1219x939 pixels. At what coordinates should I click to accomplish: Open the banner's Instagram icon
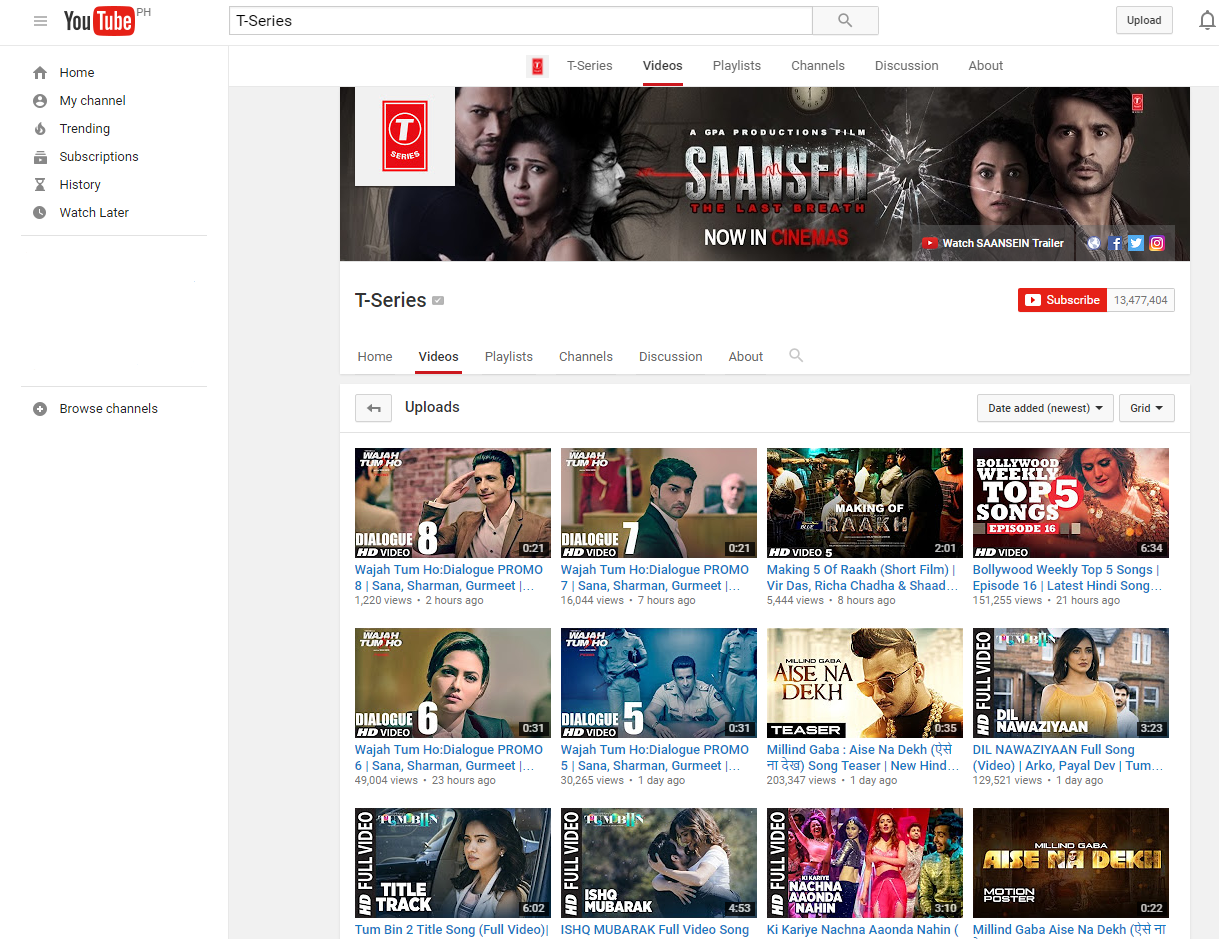pyautogui.click(x=1157, y=243)
